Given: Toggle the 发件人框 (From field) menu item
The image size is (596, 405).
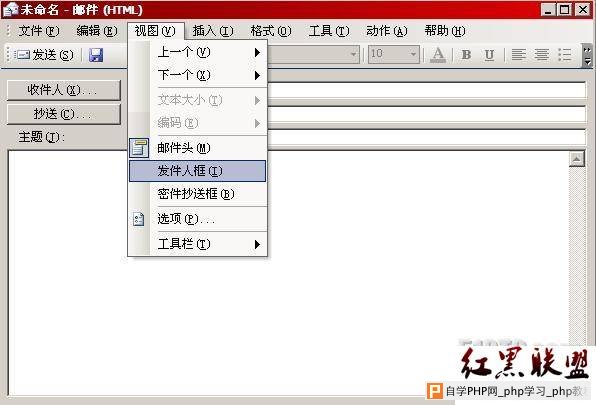Looking at the screenshot, I should [197, 171].
